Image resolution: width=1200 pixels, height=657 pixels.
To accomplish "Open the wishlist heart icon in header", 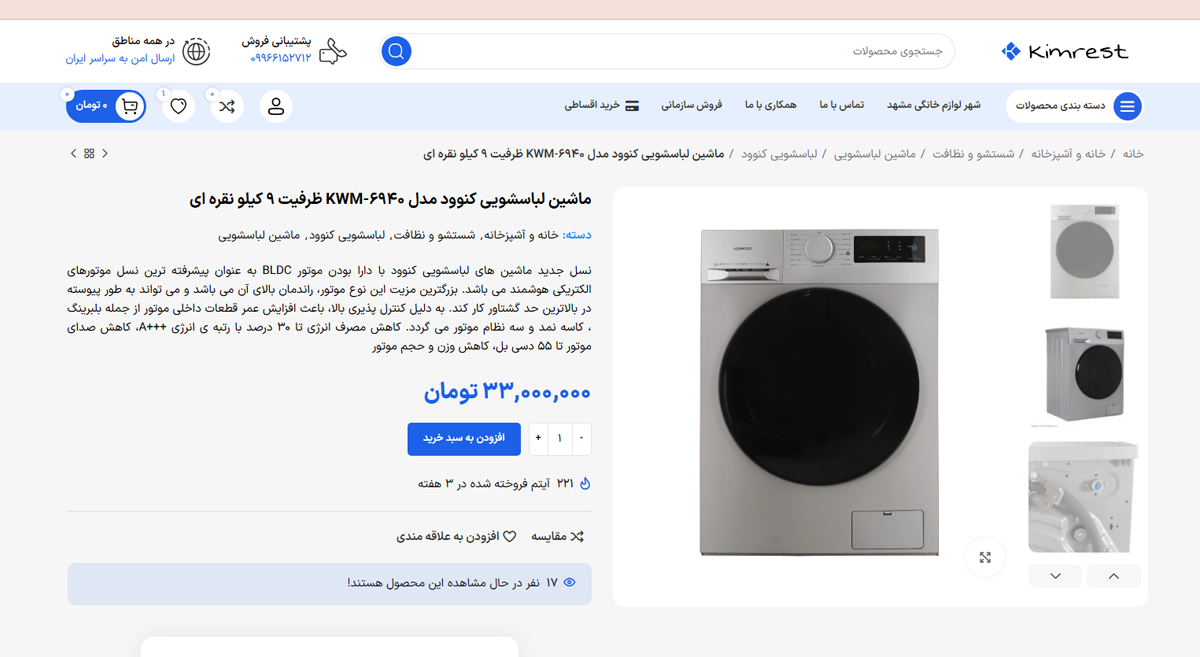I will pos(178,106).
